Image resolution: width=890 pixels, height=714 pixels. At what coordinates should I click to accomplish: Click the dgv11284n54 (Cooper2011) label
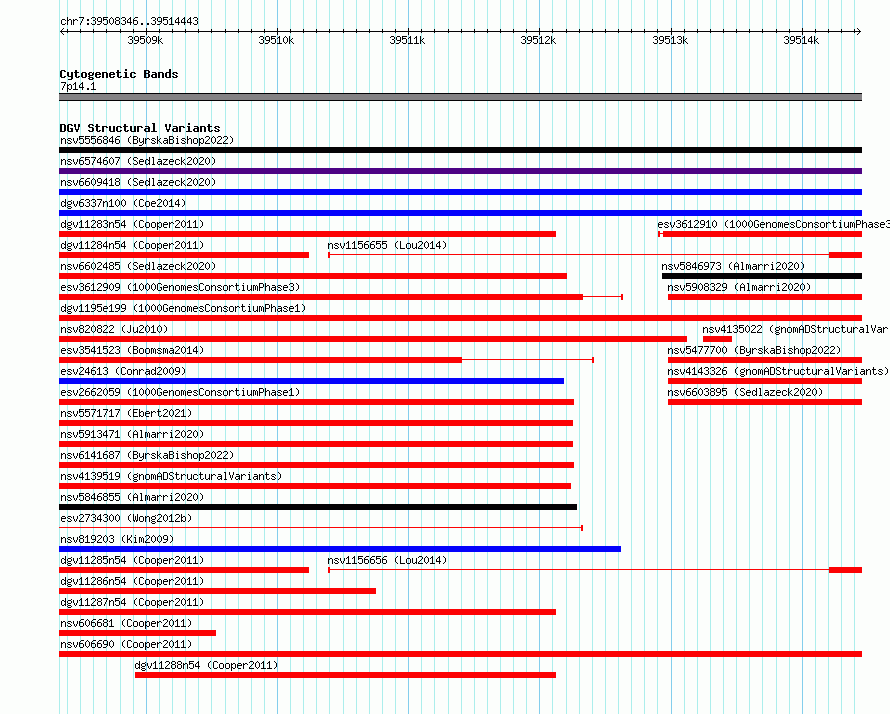[x=132, y=245]
